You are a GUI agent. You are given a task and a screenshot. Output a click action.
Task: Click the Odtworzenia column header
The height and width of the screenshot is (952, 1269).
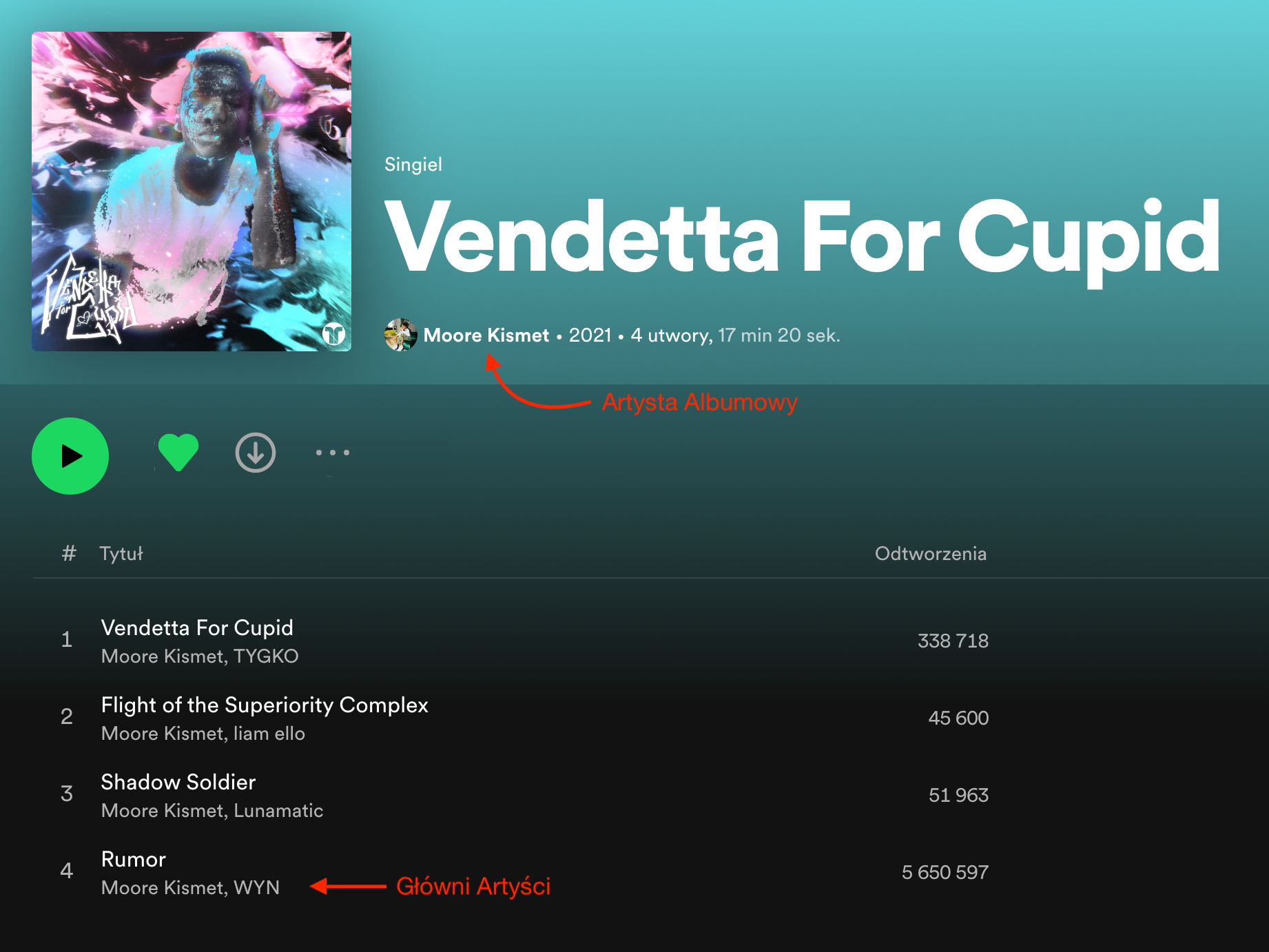pyautogui.click(x=931, y=554)
